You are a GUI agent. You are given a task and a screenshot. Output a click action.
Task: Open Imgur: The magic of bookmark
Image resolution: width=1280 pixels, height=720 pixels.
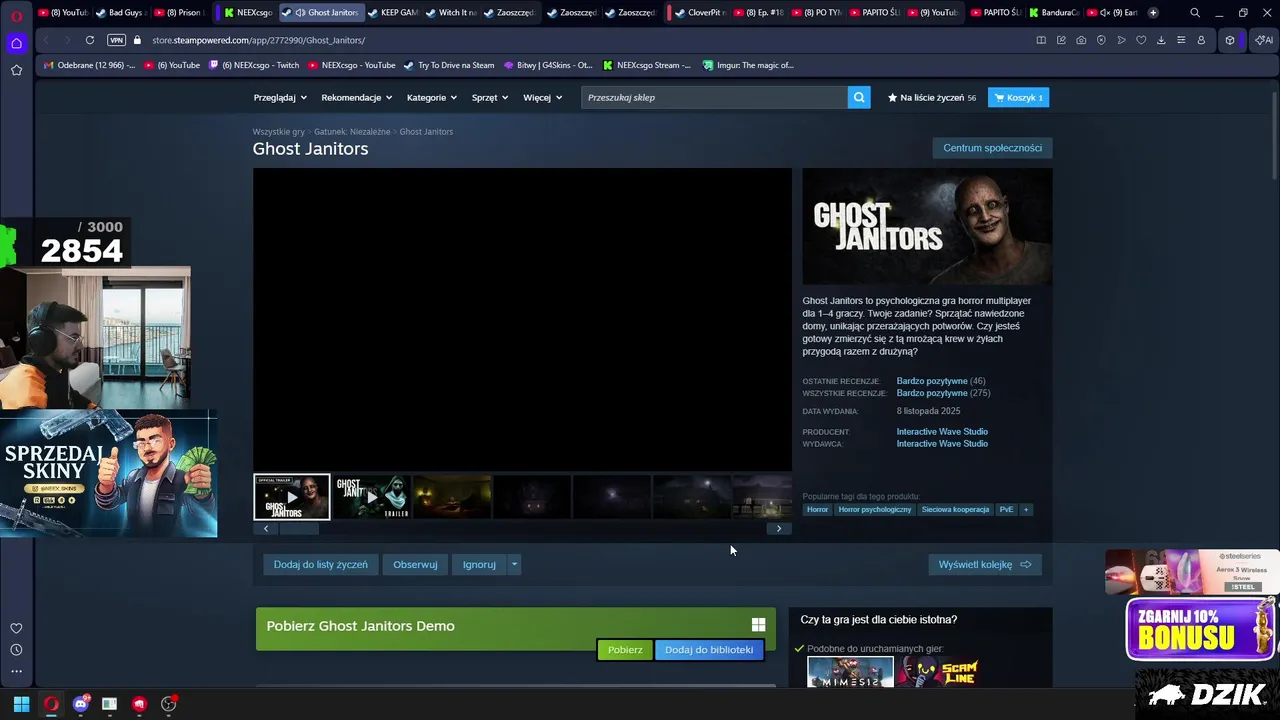[748, 65]
